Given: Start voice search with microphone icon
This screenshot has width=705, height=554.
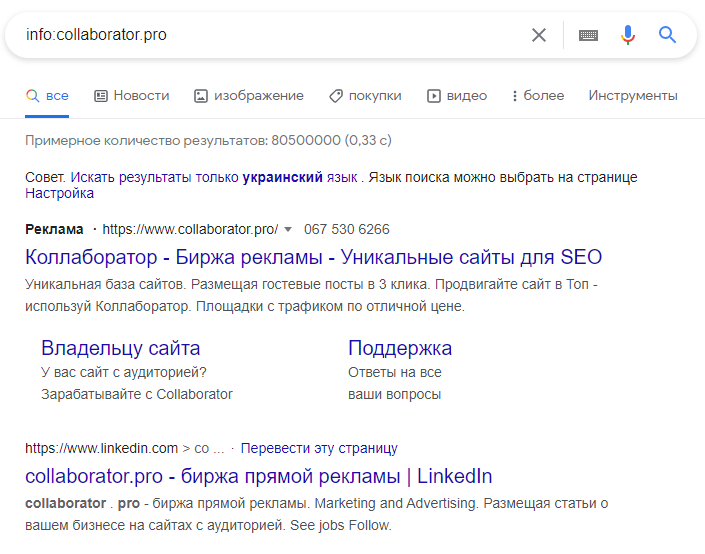Looking at the screenshot, I should [628, 35].
